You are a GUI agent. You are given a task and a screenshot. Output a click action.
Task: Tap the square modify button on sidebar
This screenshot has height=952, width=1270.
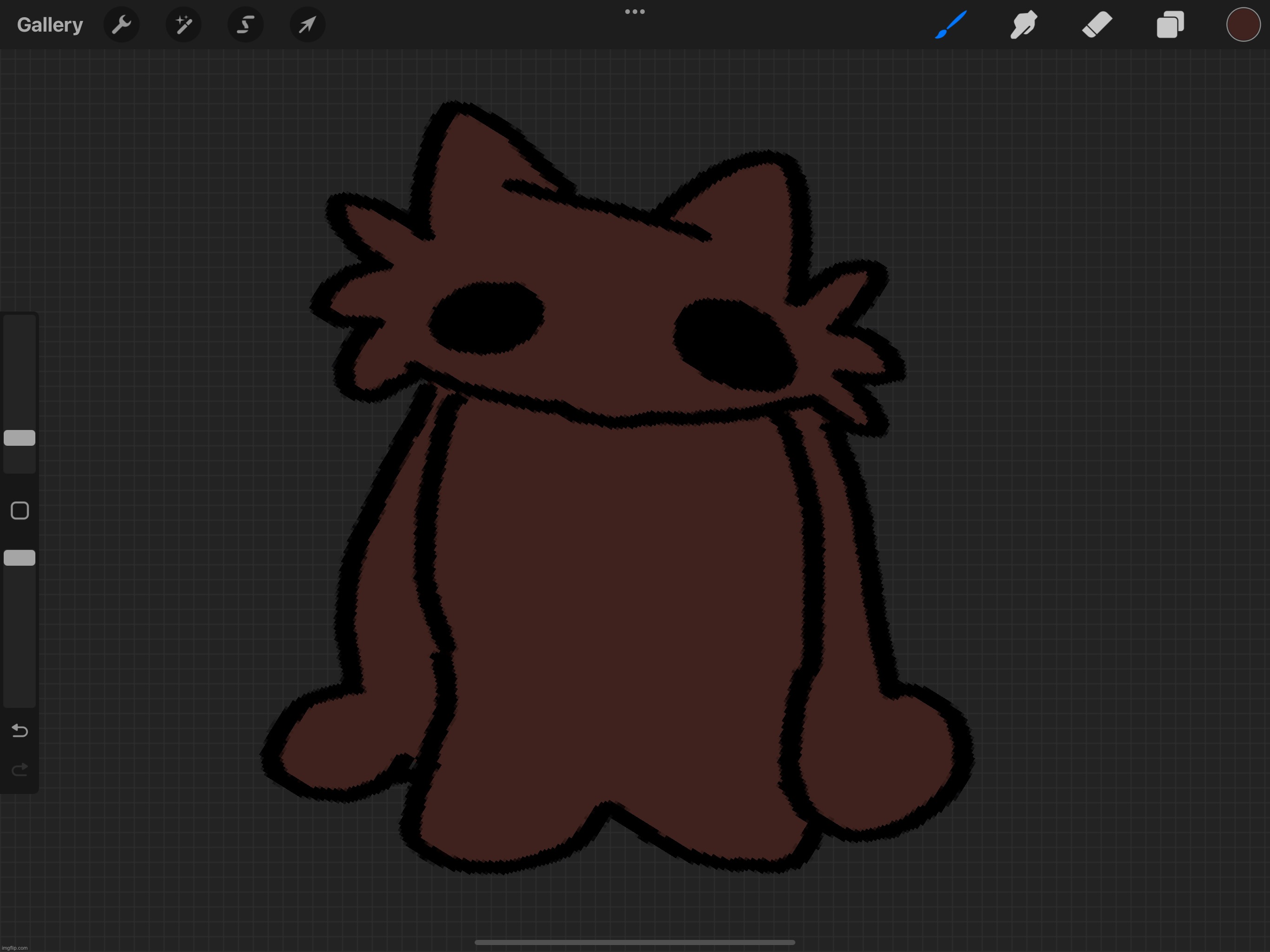(x=20, y=510)
